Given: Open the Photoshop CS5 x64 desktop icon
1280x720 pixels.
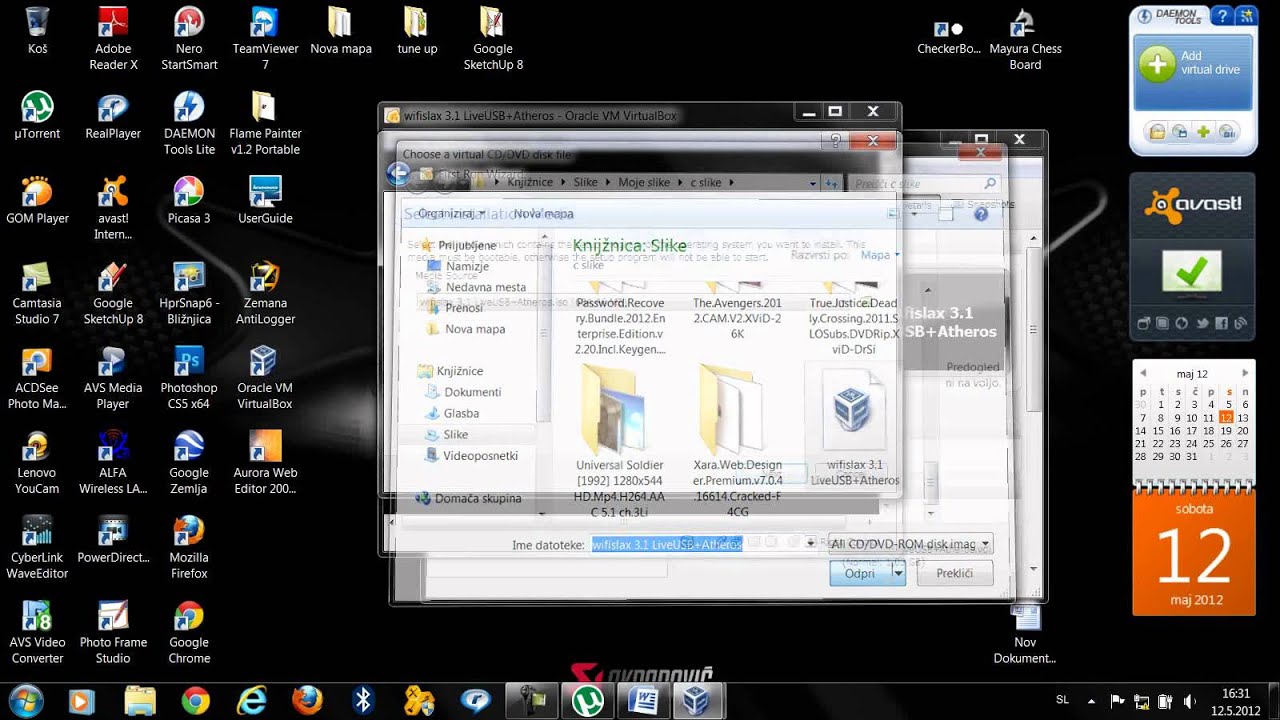Looking at the screenshot, I should 189,377.
